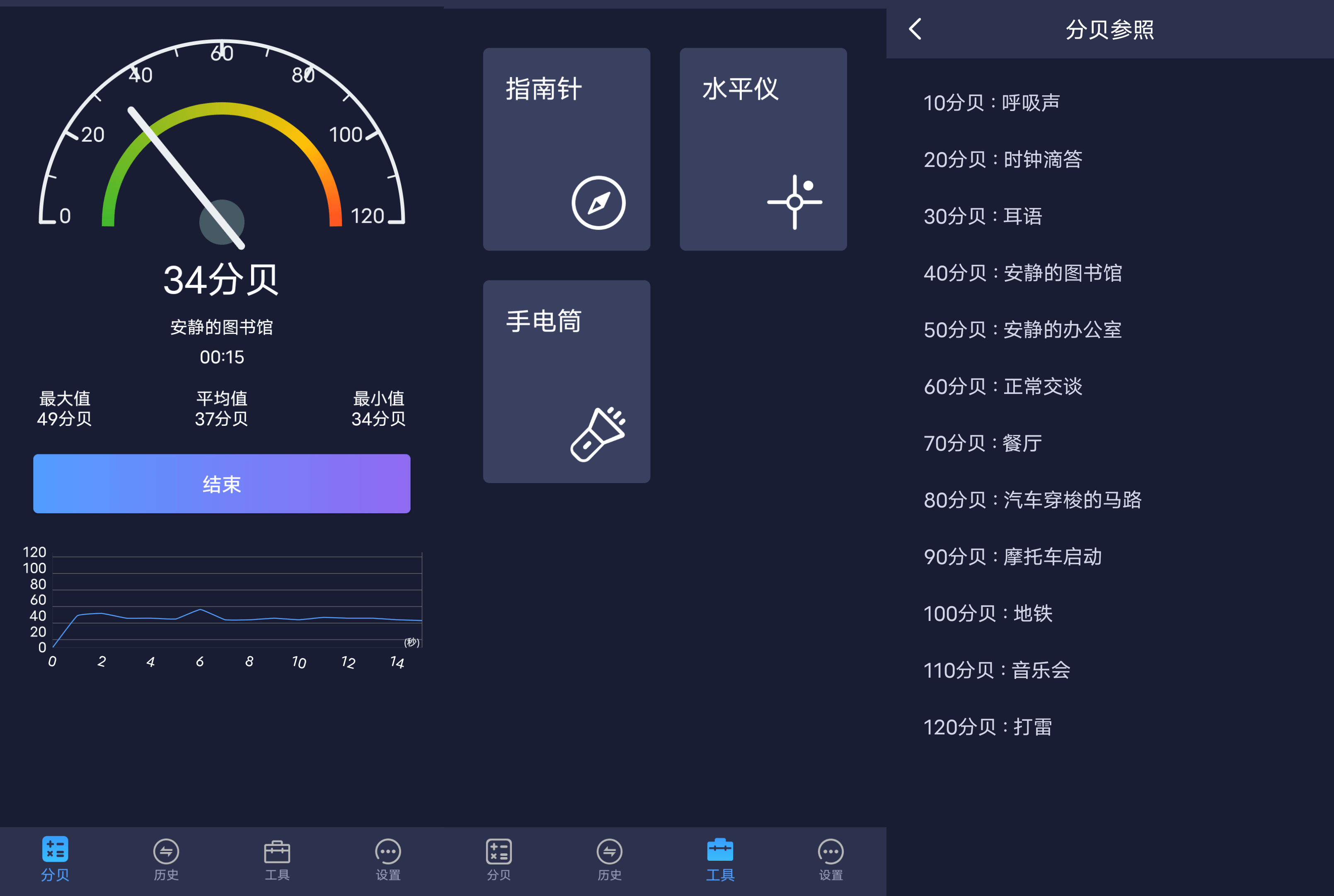The height and width of the screenshot is (896, 1334).
Task: Tap the 设置 tab label in middle screen
Action: click(x=831, y=875)
